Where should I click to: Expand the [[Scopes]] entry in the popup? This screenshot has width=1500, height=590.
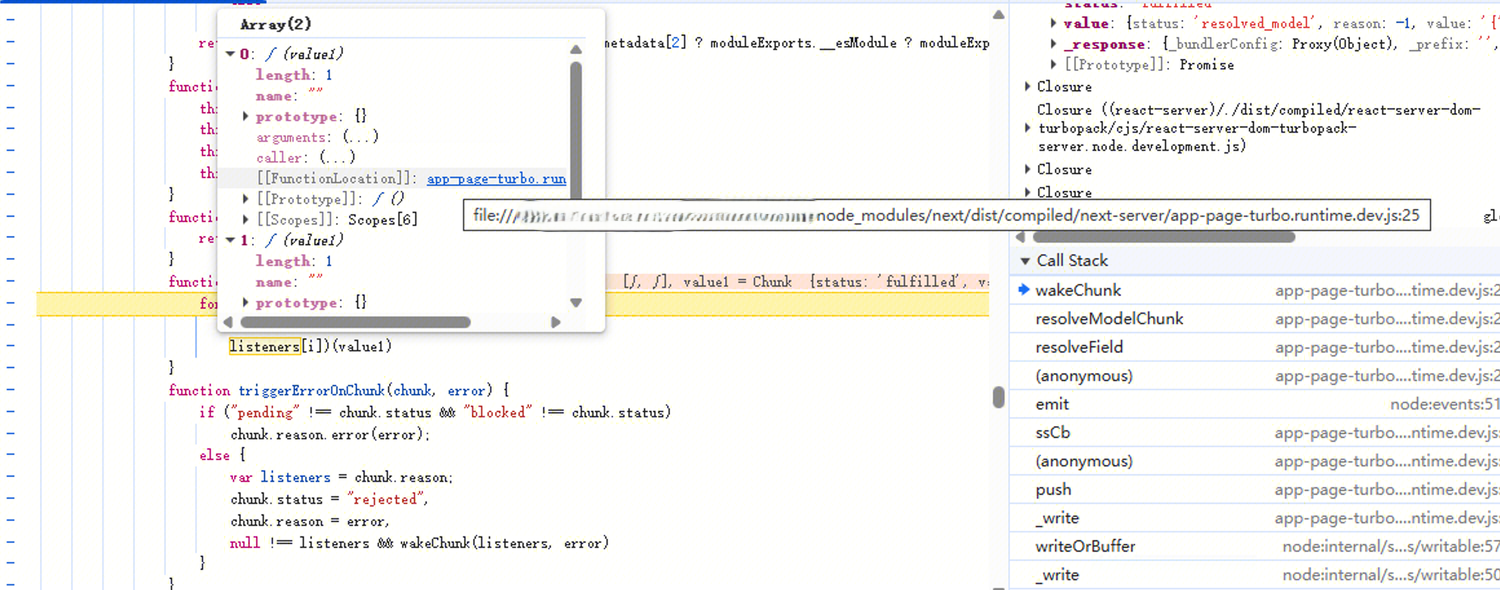[x=246, y=220]
